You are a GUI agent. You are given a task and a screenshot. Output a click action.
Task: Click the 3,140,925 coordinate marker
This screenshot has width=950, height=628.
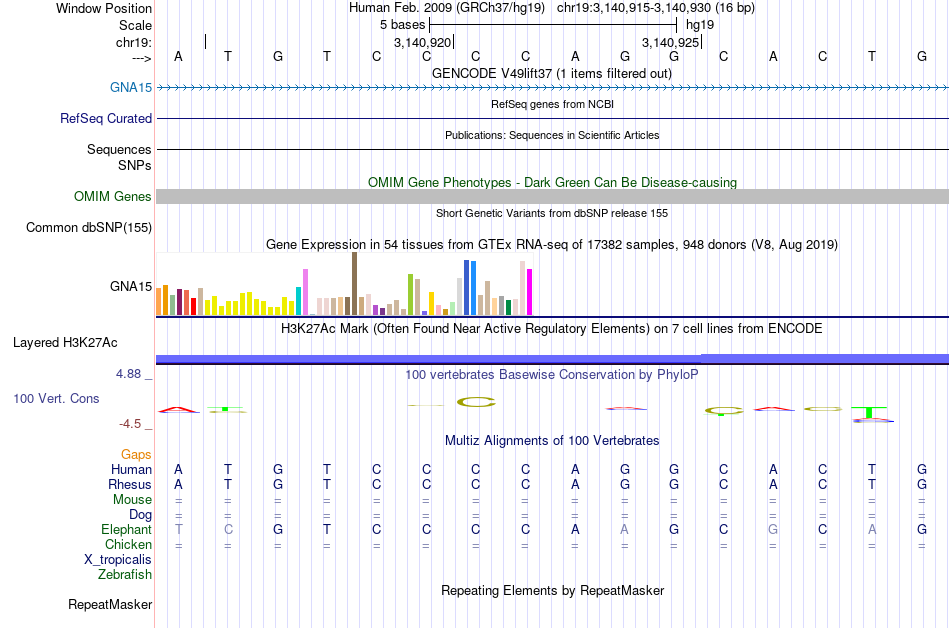671,42
